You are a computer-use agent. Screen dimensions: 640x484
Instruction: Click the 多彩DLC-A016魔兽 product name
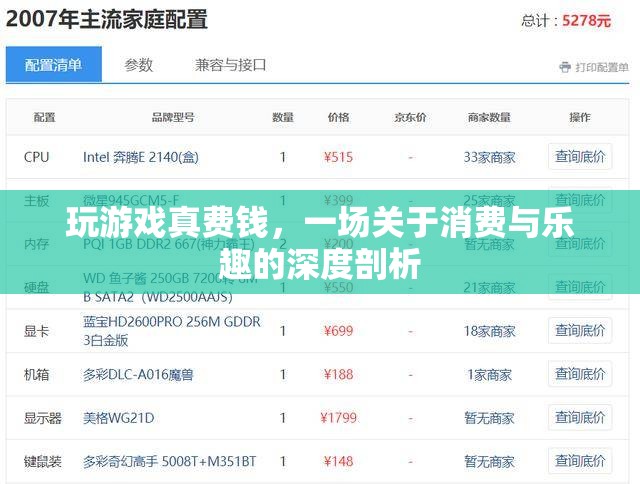click(138, 375)
